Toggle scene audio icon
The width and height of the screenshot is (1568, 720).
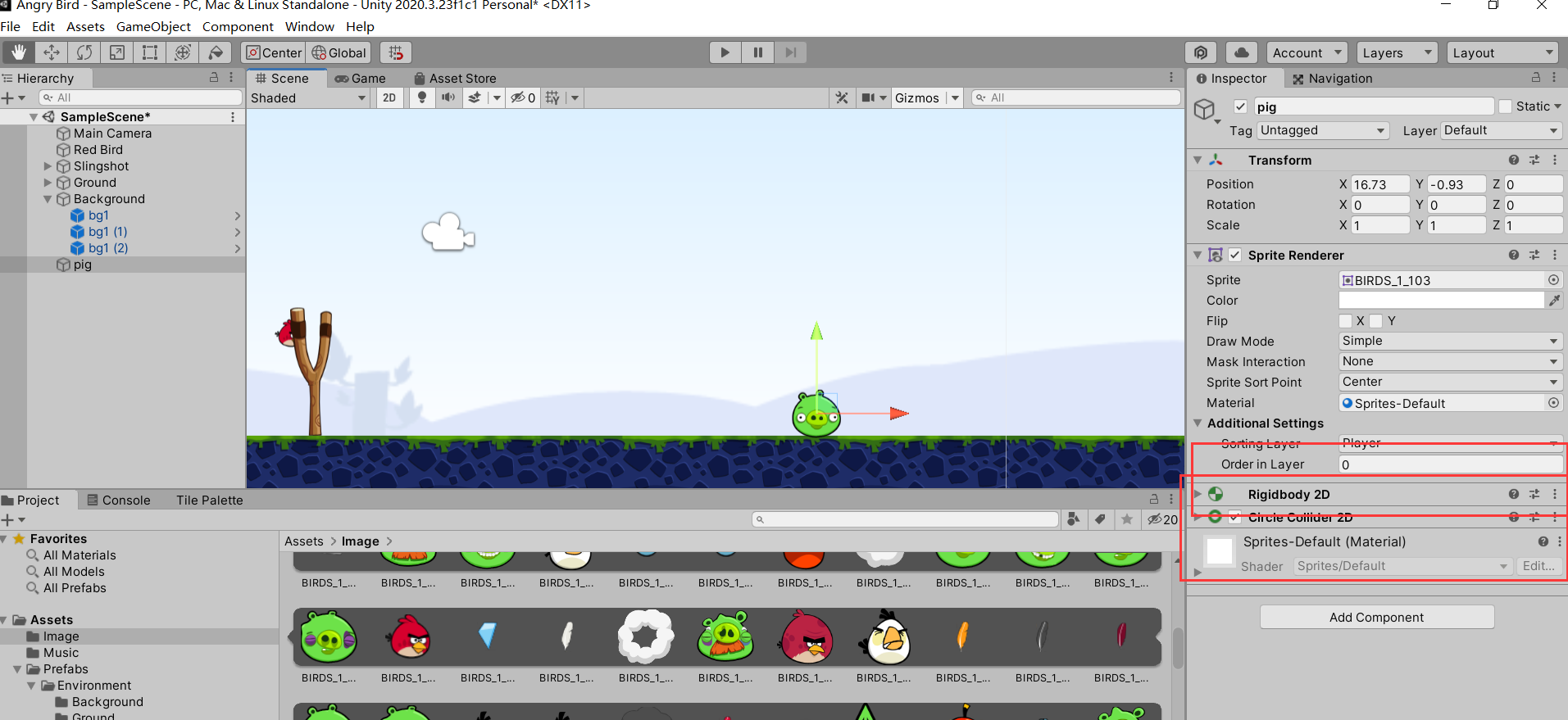[x=448, y=97]
